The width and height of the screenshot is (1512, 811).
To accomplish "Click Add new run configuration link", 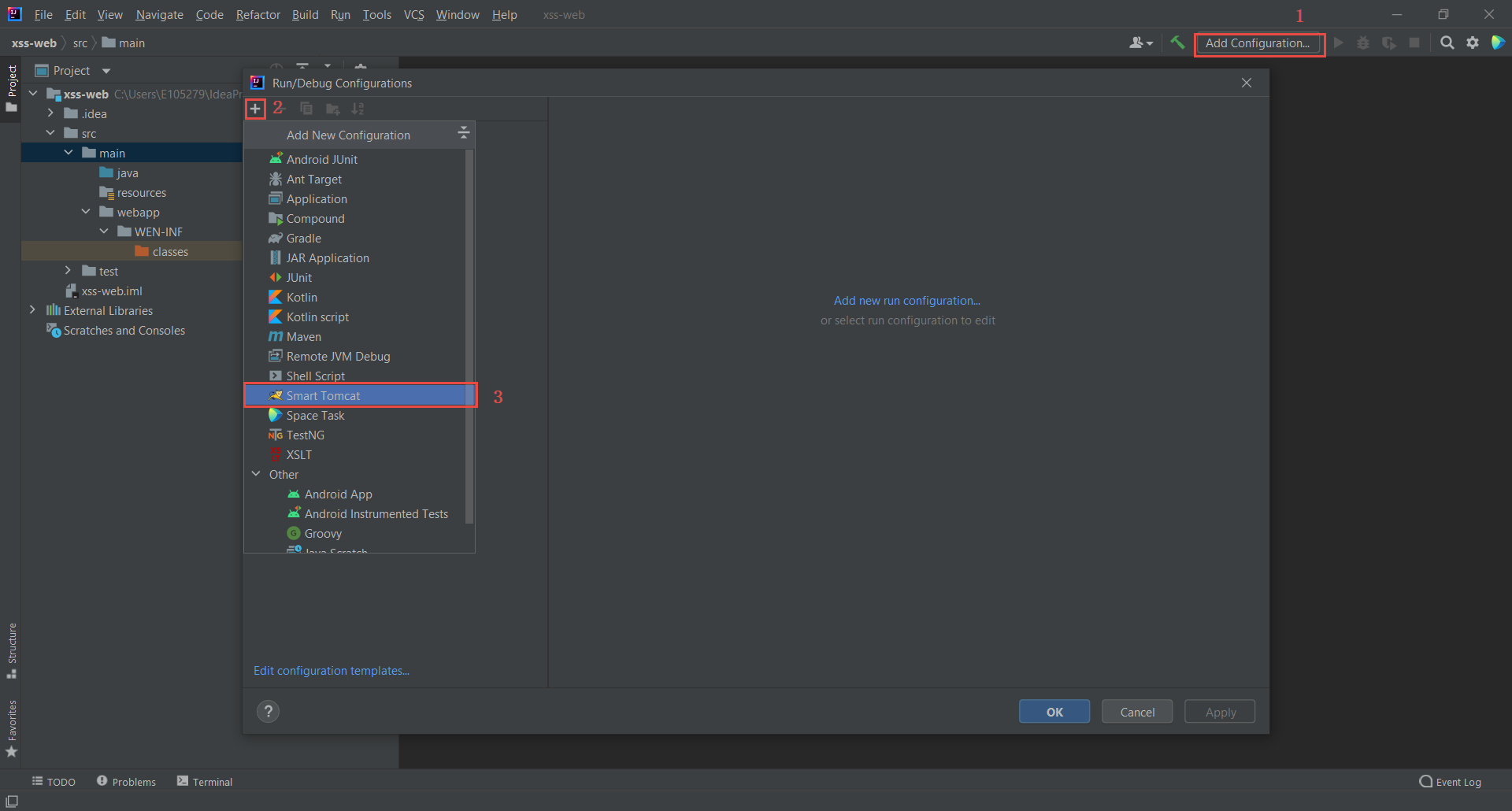I will [x=907, y=301].
